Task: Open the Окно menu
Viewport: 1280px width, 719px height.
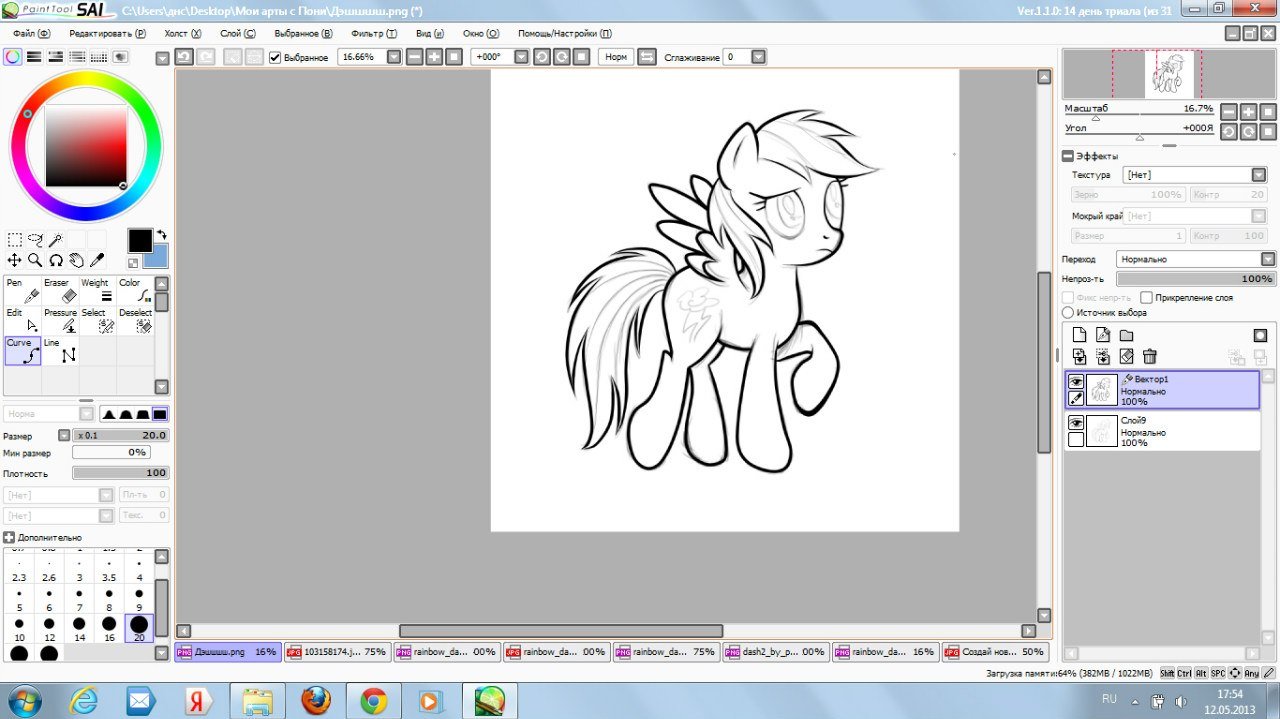Action: click(481, 33)
